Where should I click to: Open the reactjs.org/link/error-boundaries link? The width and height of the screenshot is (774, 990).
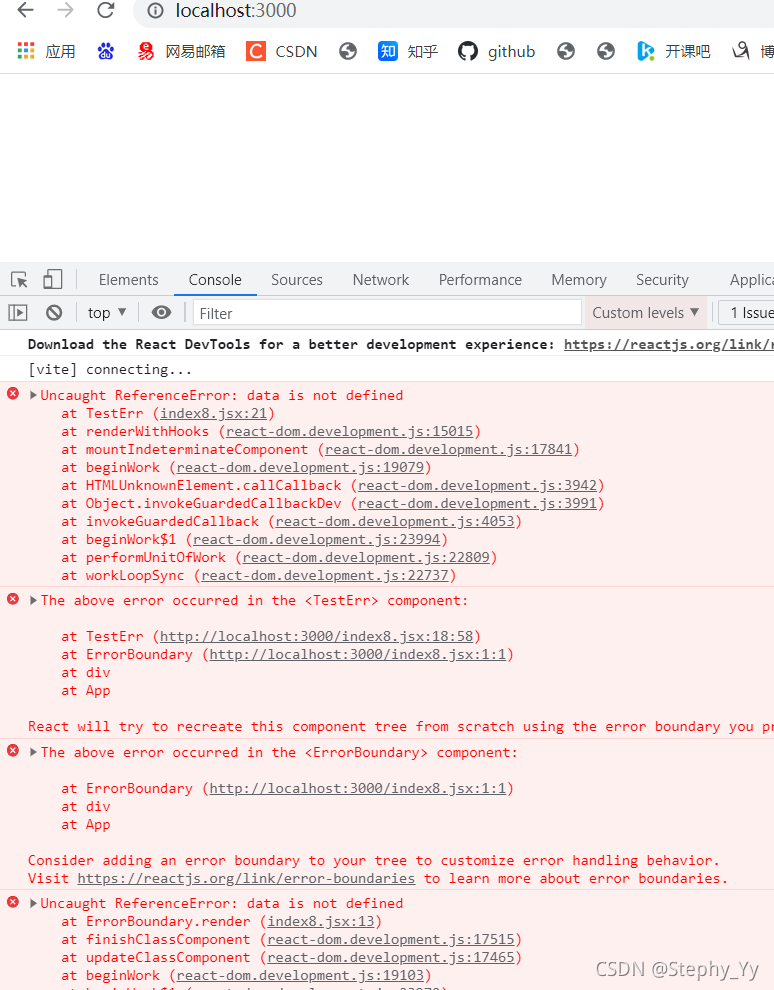[x=246, y=878]
